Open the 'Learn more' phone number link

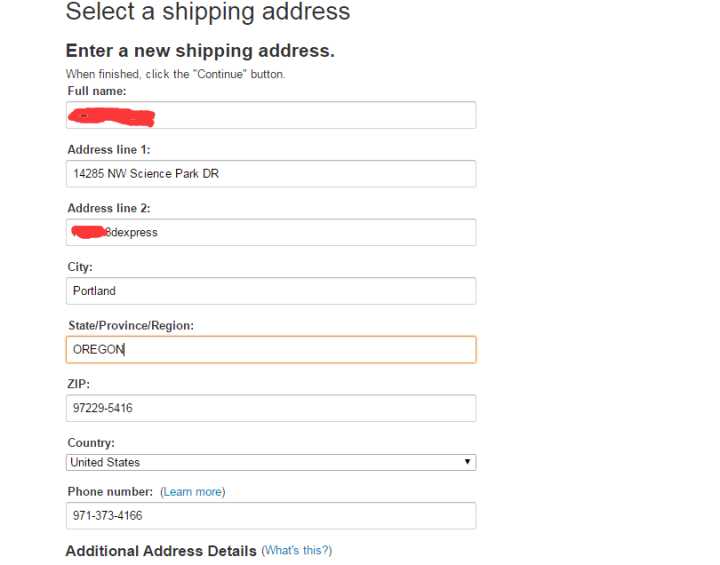point(193,492)
